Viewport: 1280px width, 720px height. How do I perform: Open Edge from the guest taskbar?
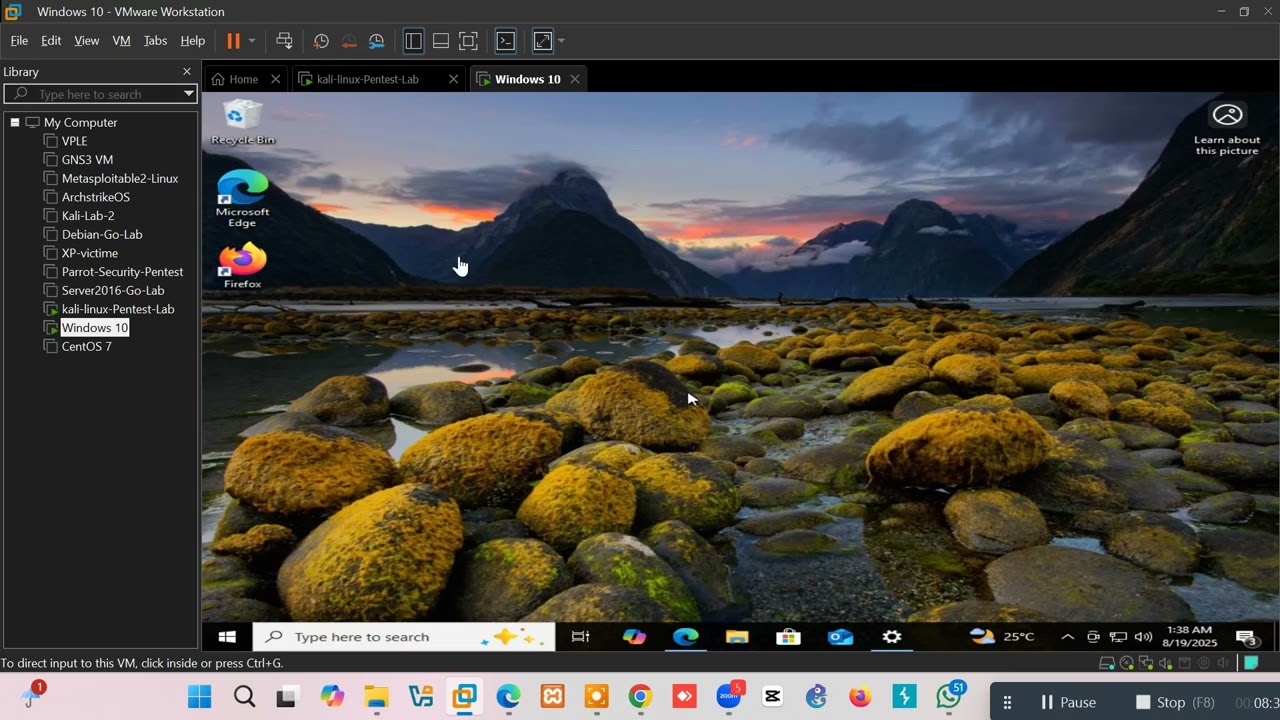tap(685, 637)
